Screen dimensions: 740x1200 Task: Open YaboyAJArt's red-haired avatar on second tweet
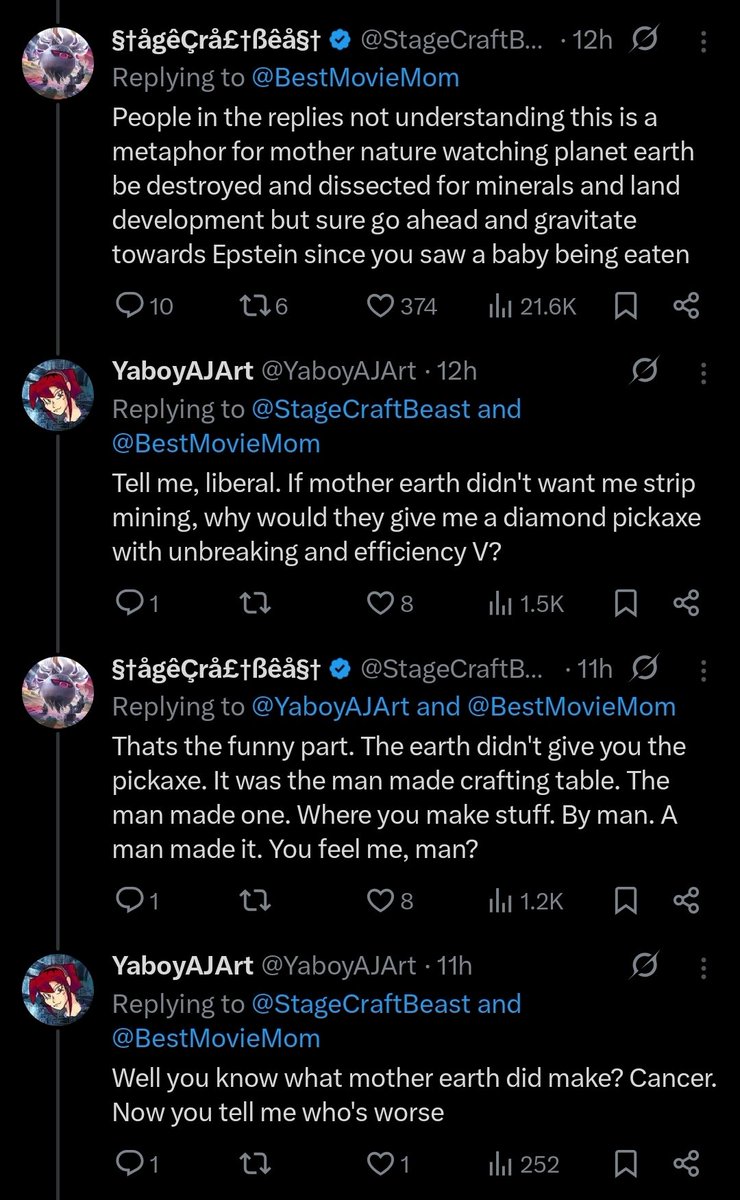click(x=58, y=394)
